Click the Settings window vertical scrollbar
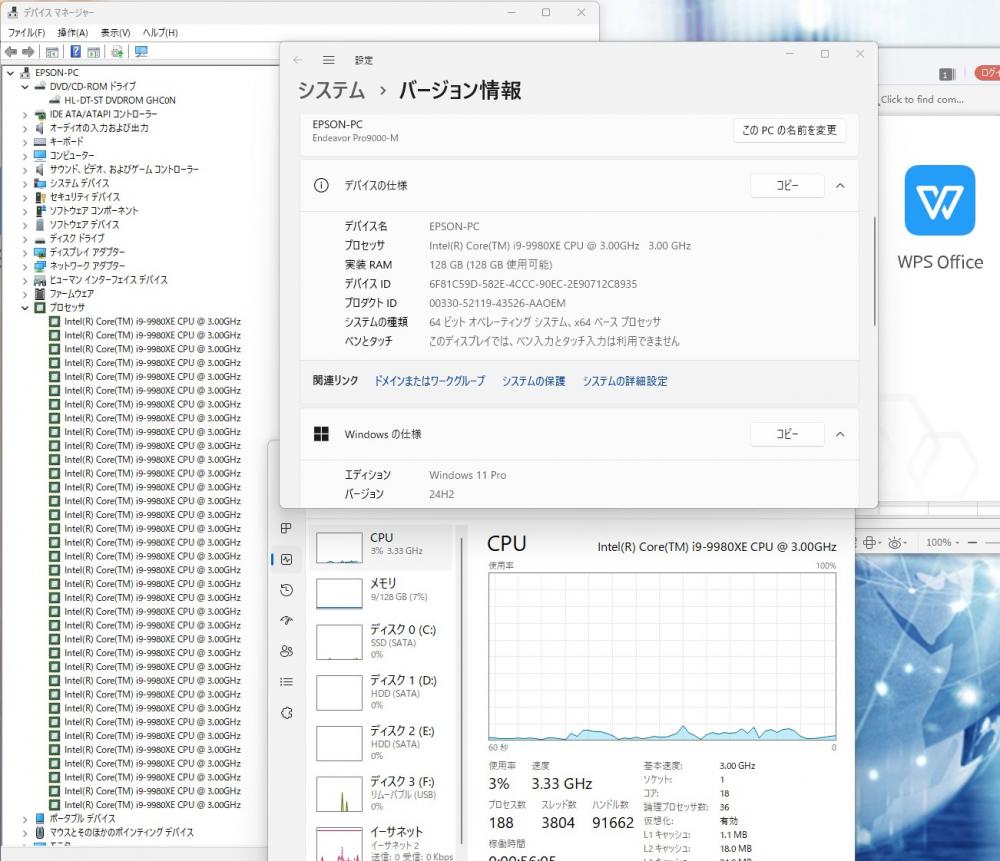Screen dimensions: 1000x861 (x=874, y=271)
